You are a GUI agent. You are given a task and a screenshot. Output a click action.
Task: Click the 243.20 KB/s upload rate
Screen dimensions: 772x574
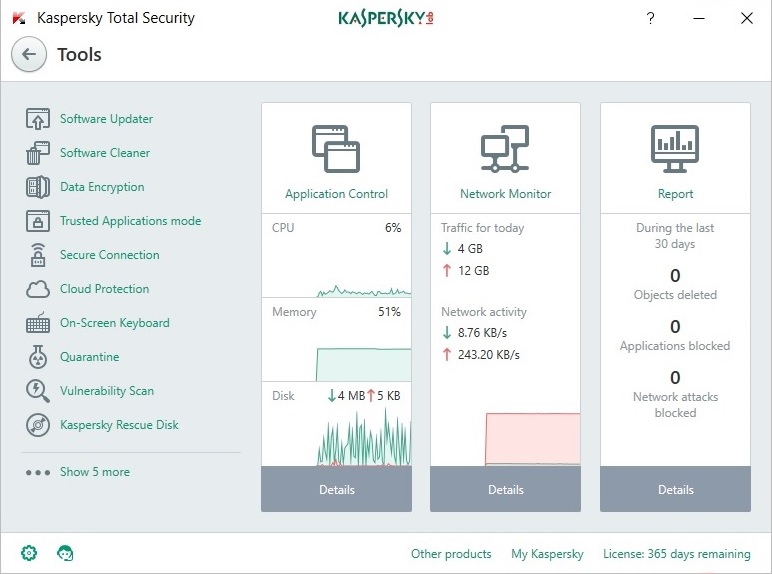488,355
